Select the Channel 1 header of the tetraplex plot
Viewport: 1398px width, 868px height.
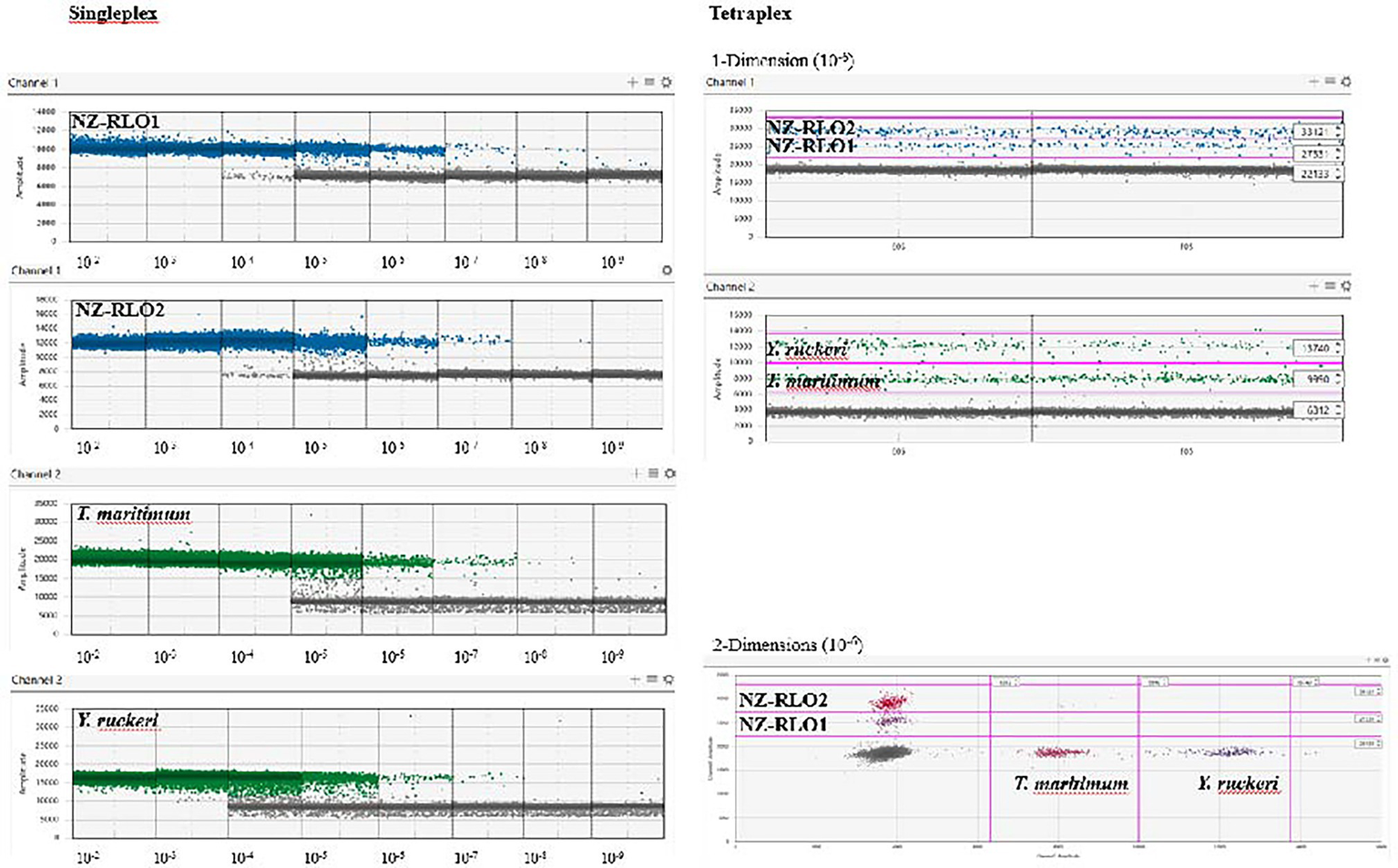coord(729,81)
